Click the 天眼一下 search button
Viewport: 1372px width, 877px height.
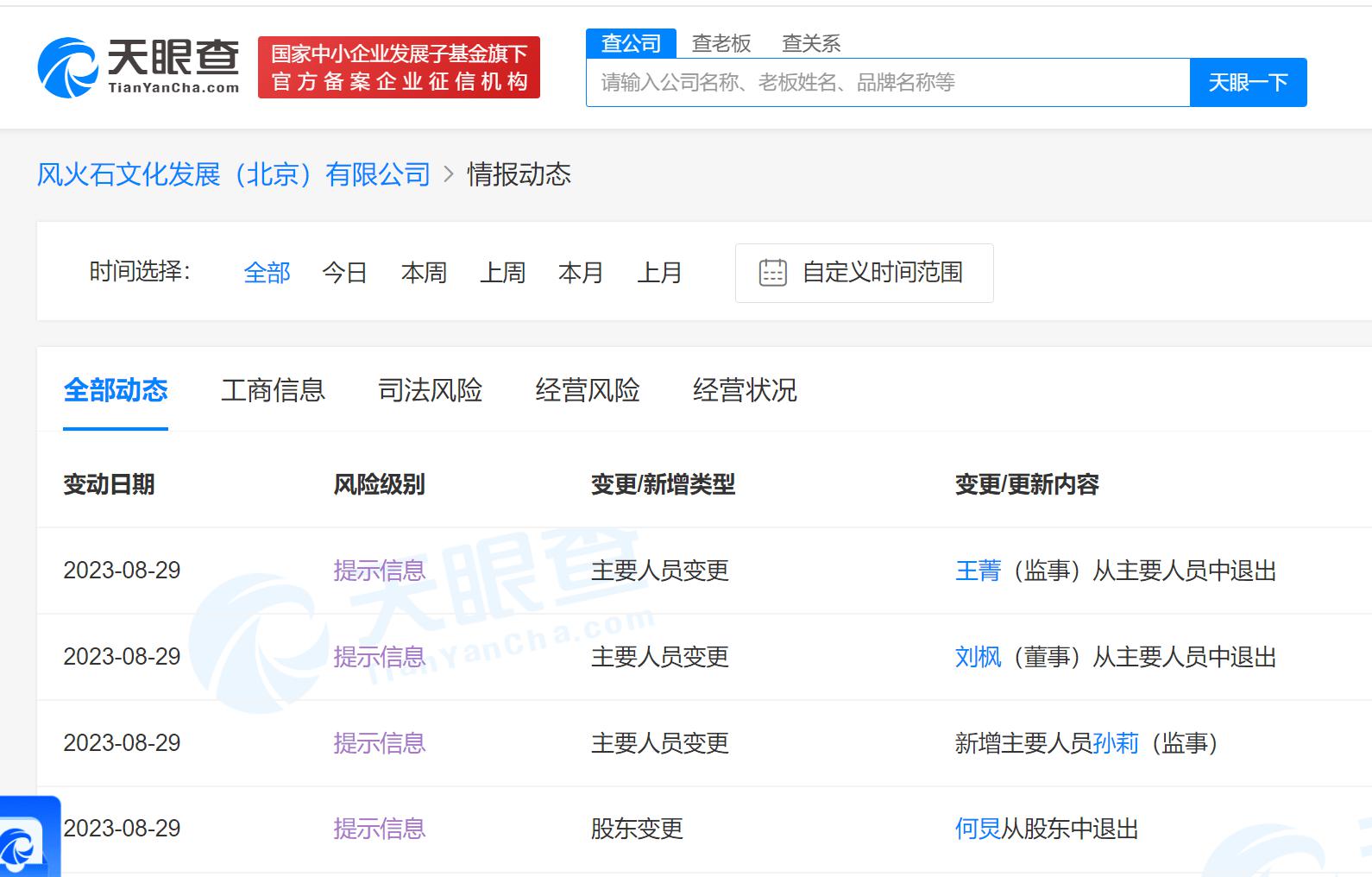point(1248,83)
